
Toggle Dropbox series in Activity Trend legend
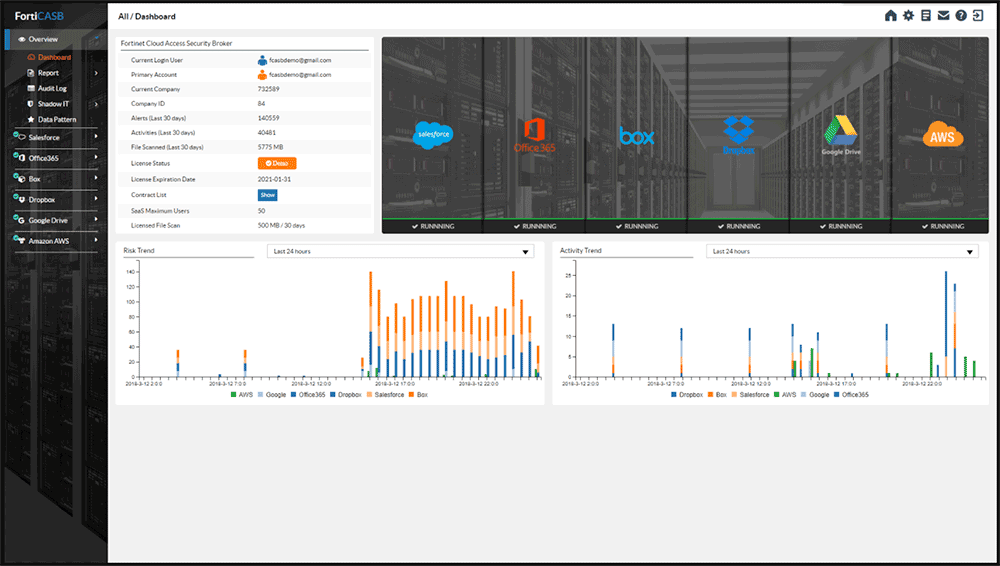tap(690, 395)
